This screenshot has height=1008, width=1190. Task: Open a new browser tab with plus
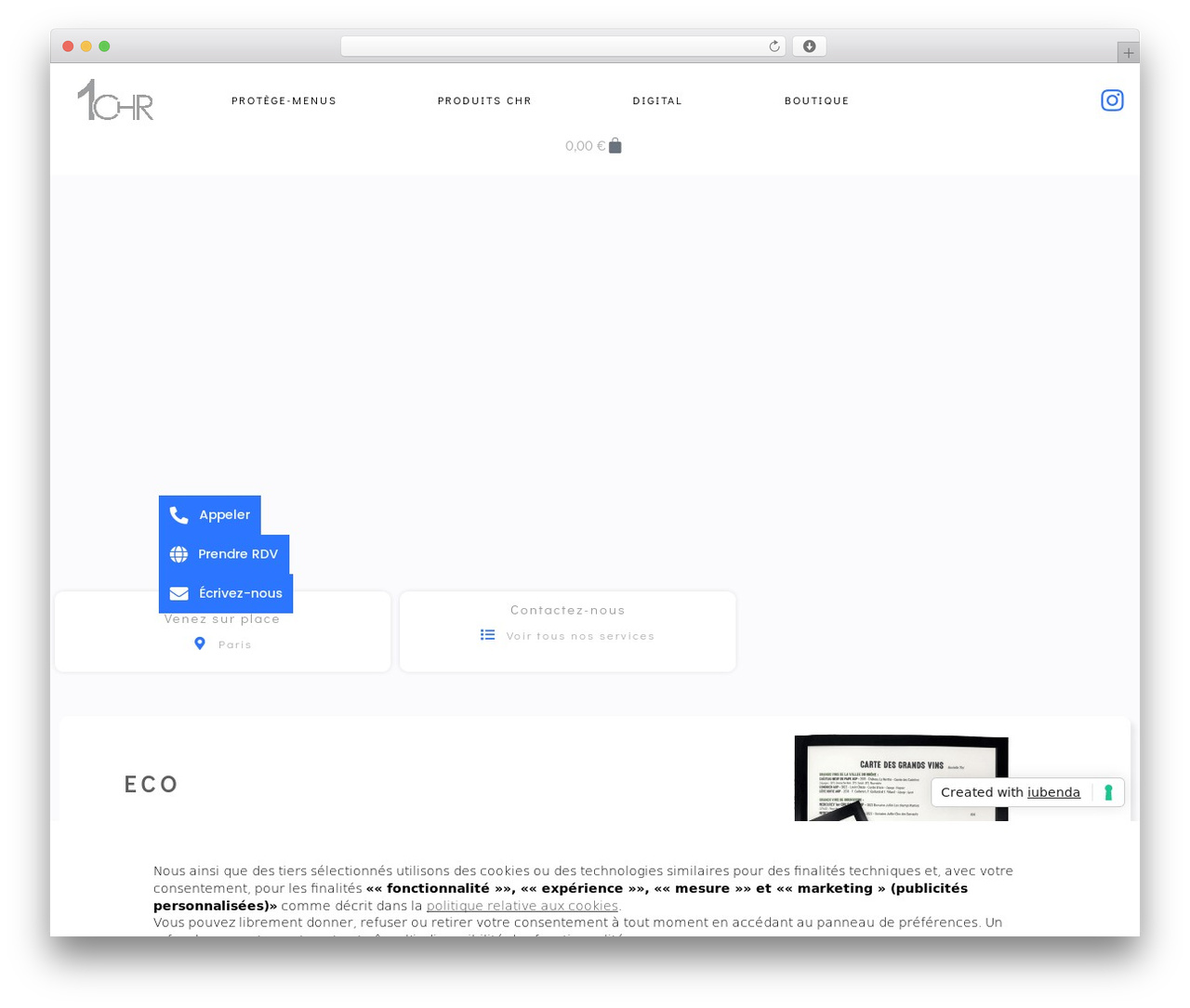coord(1128,53)
